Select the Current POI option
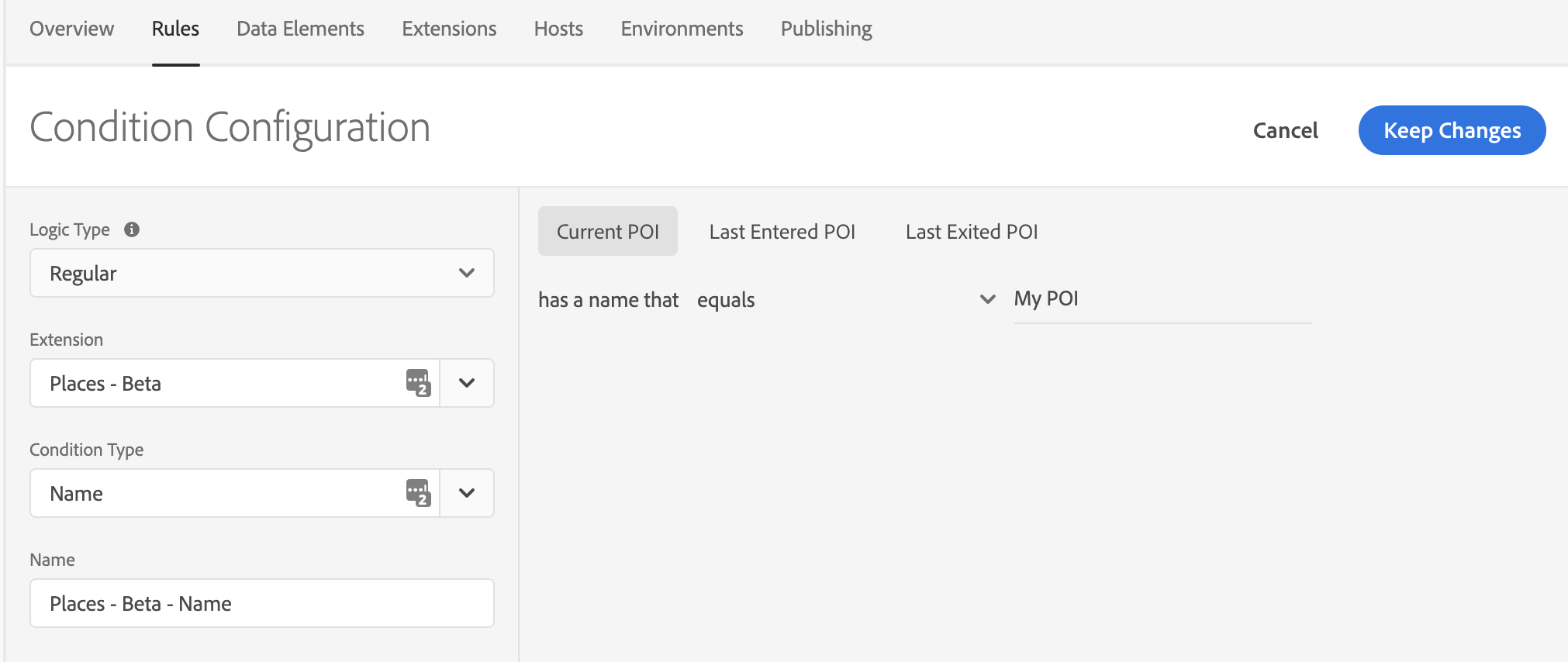The width and height of the screenshot is (1568, 662). (608, 231)
